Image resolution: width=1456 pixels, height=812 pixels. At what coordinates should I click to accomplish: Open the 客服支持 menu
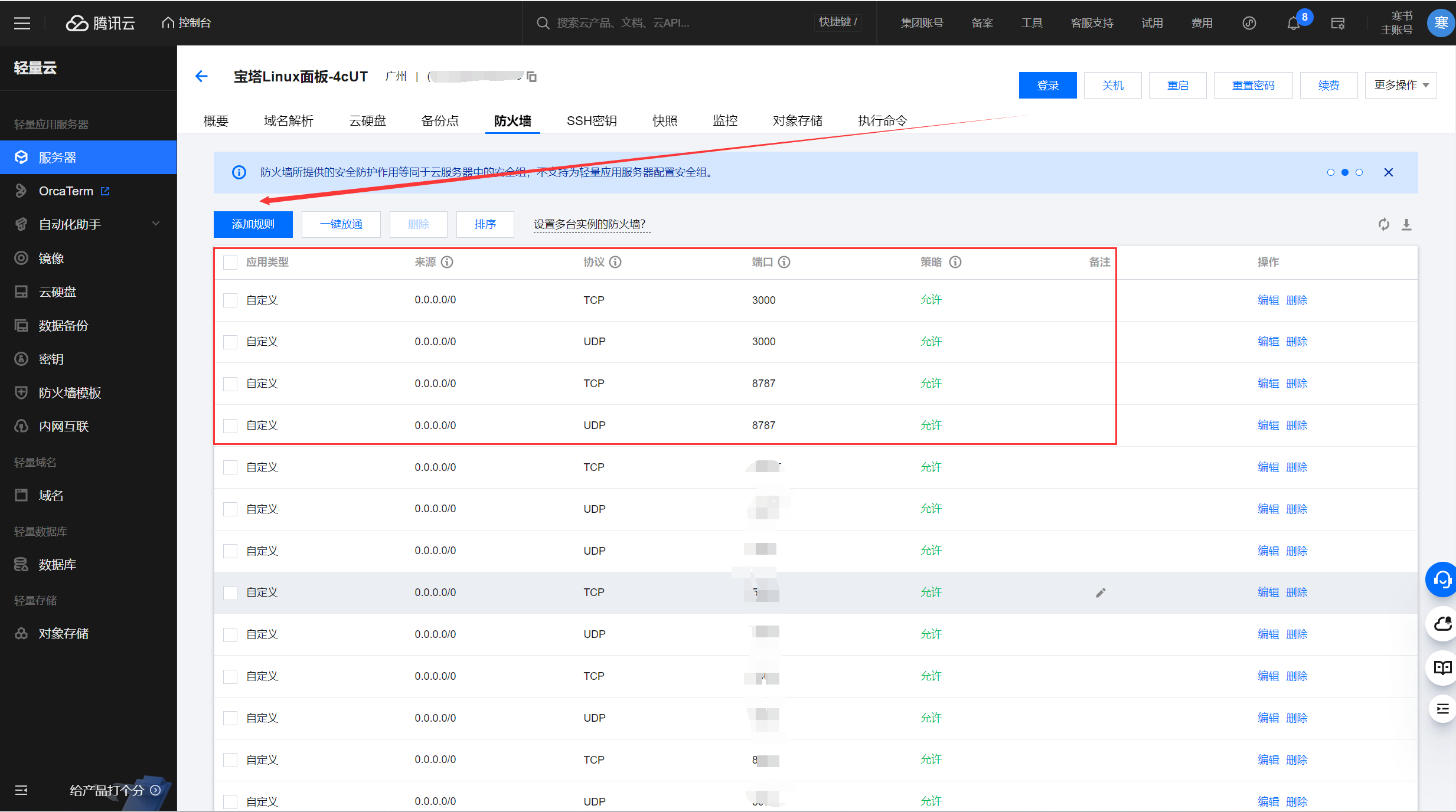point(1092,23)
